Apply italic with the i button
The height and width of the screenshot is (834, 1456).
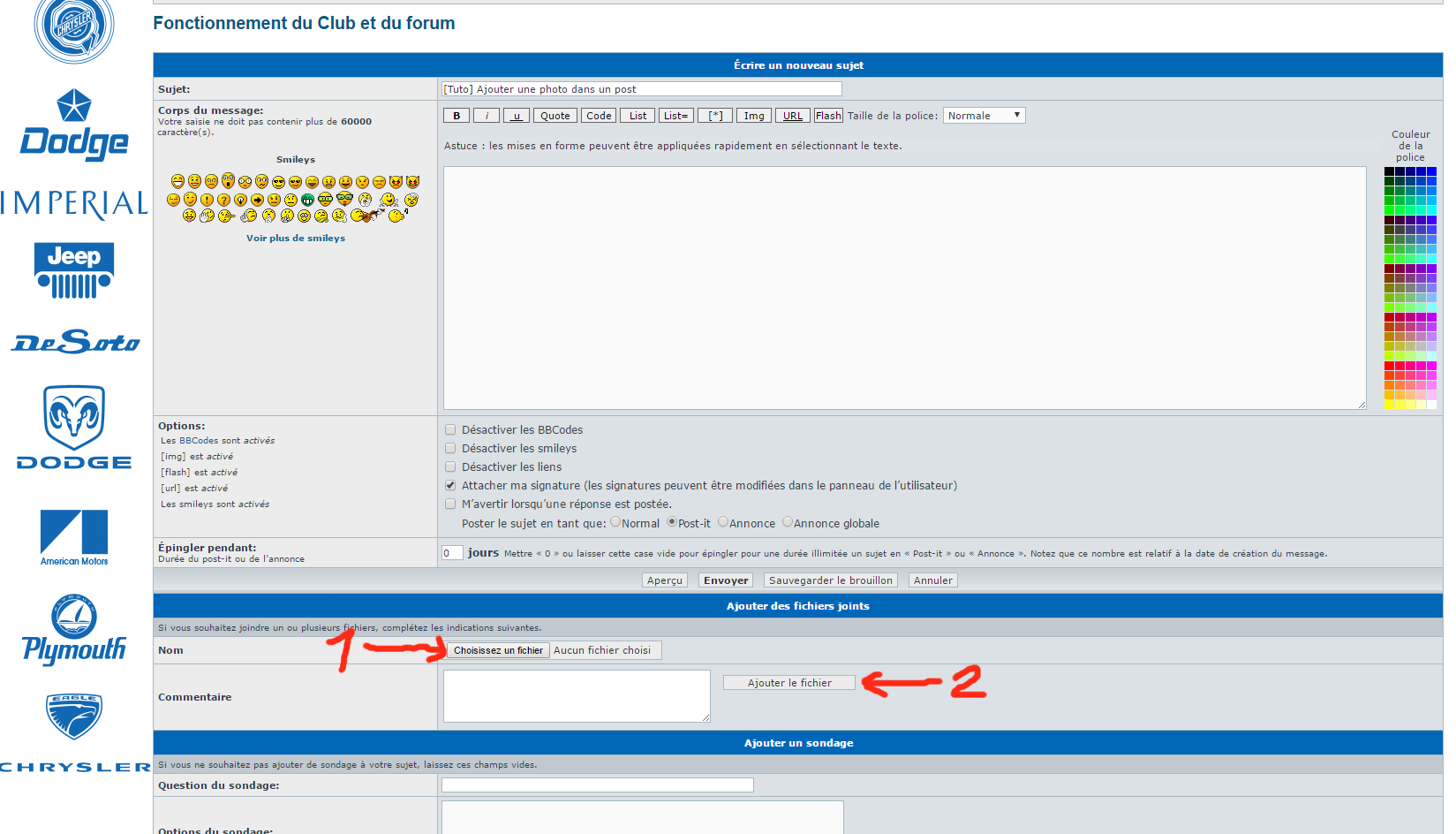coord(487,116)
